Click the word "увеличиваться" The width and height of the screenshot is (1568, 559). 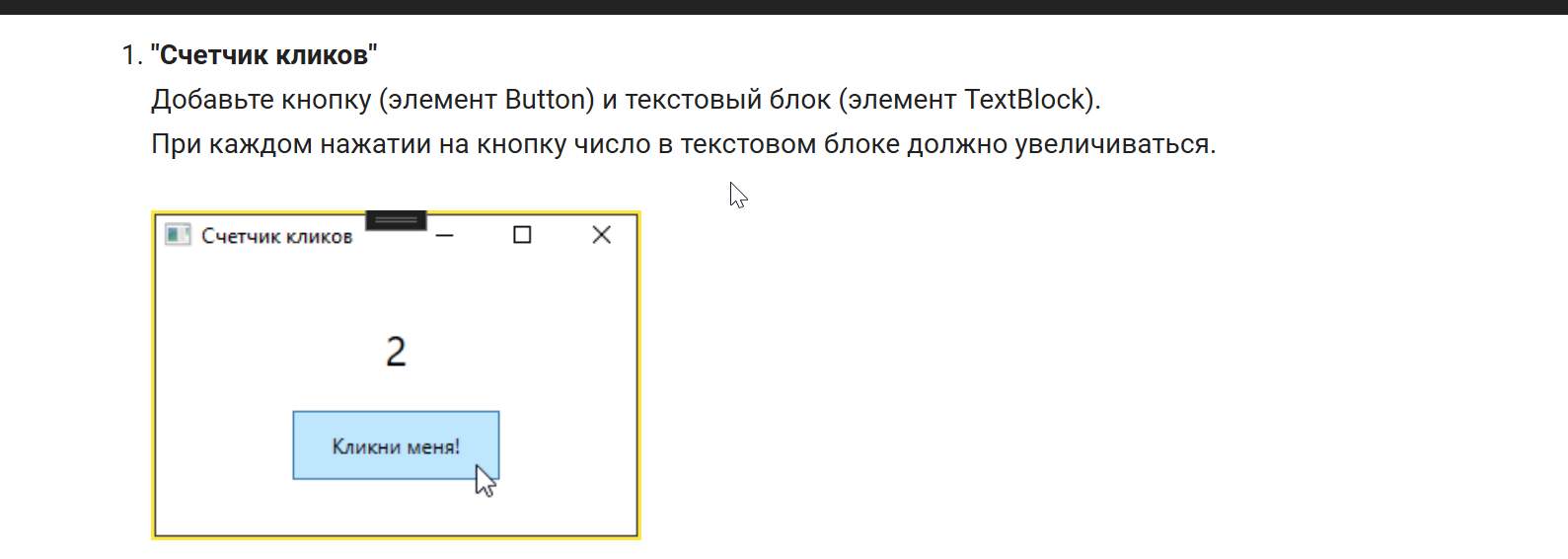[1115, 144]
